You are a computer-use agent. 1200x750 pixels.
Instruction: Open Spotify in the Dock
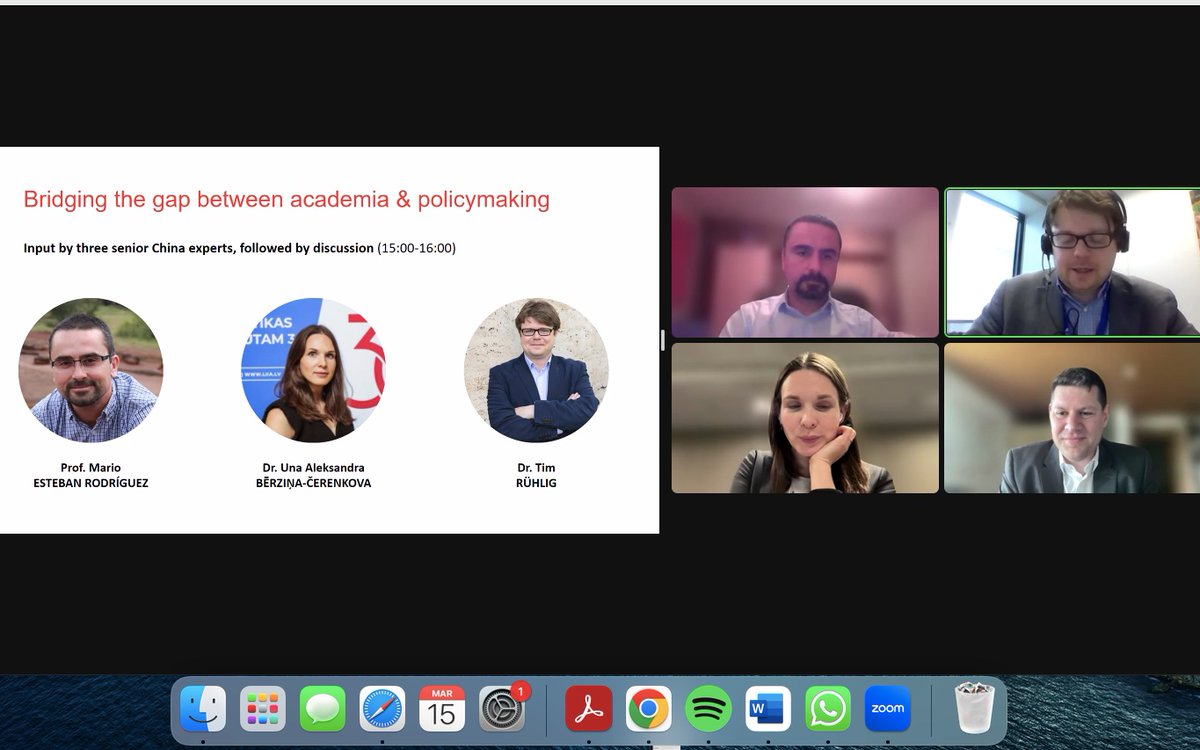[706, 708]
